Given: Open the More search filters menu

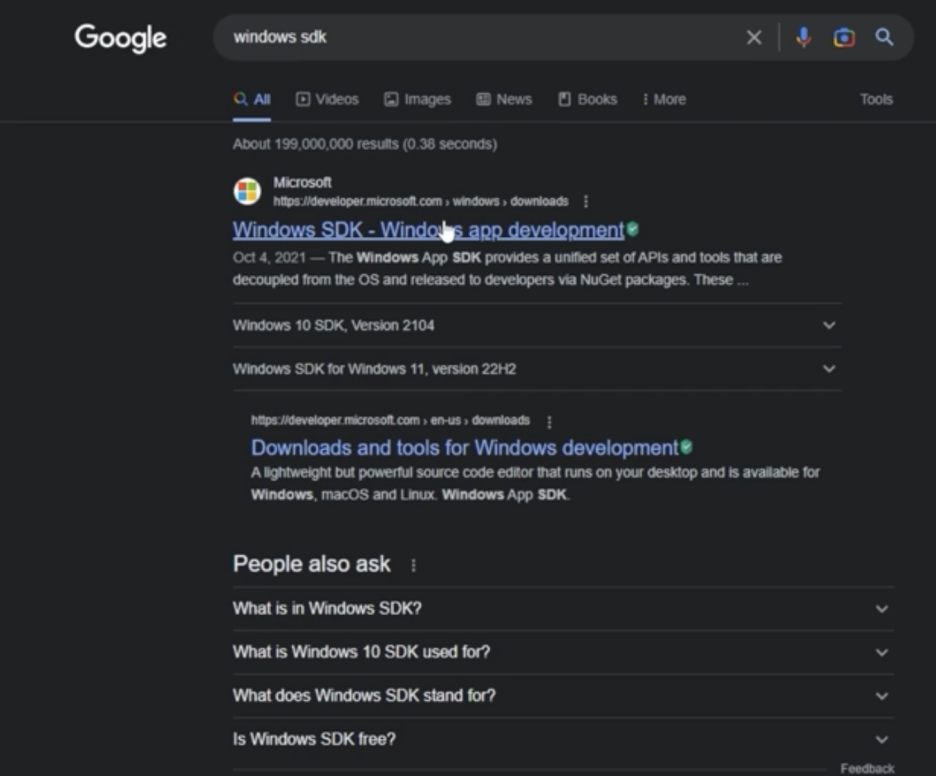Looking at the screenshot, I should click(664, 100).
